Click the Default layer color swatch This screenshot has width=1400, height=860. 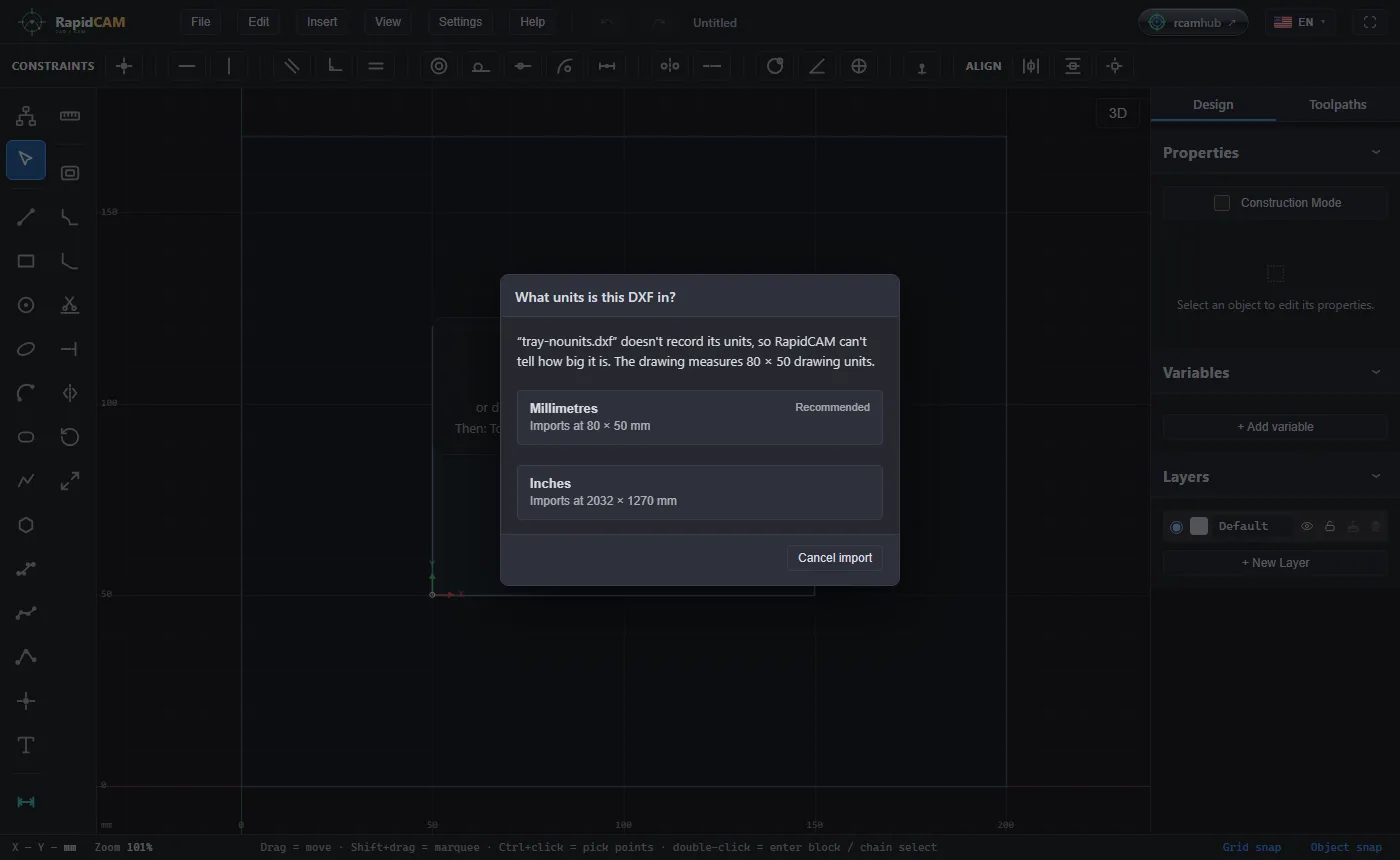(1199, 526)
